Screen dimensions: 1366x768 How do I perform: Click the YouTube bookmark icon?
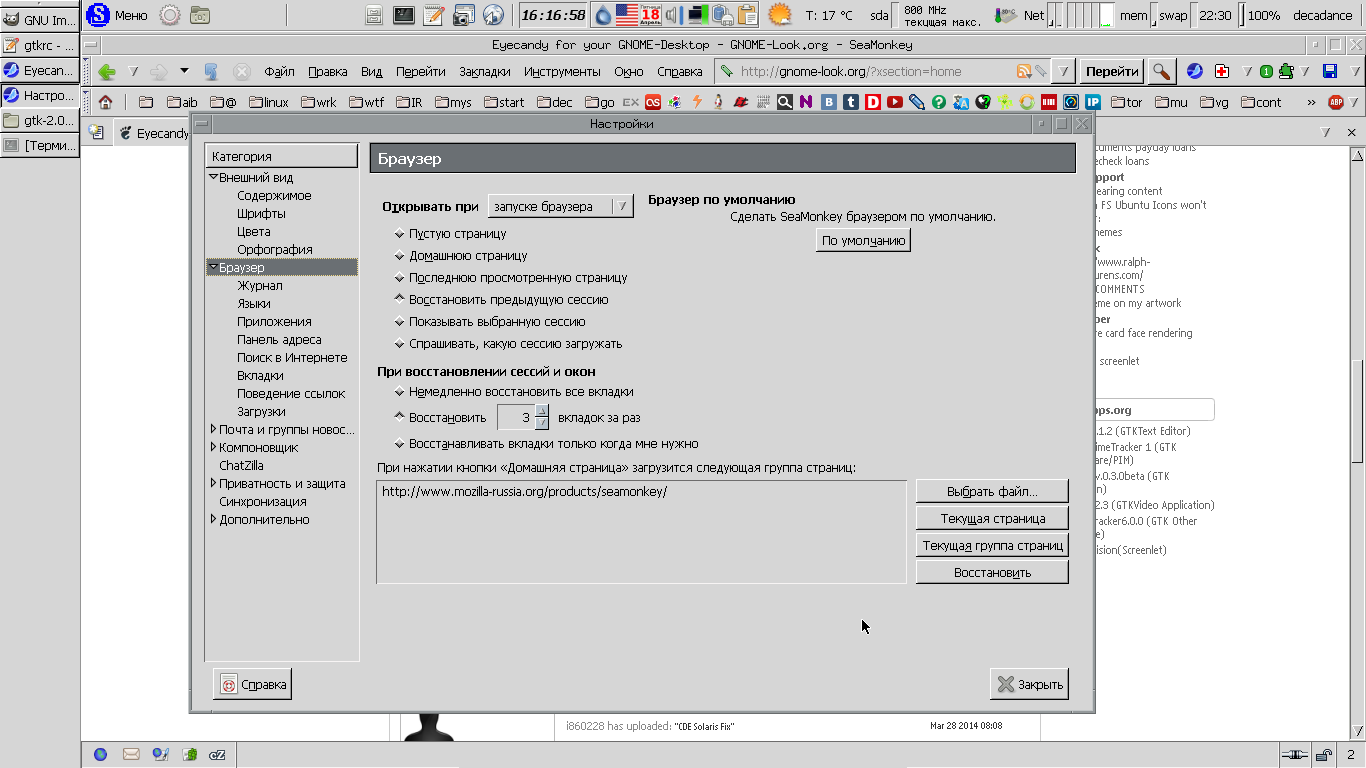click(x=894, y=102)
